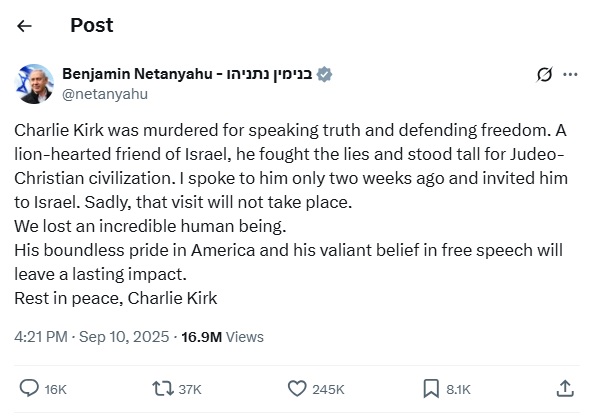Click the 37K reposts count
This screenshot has height=416, width=594.
coord(190,389)
